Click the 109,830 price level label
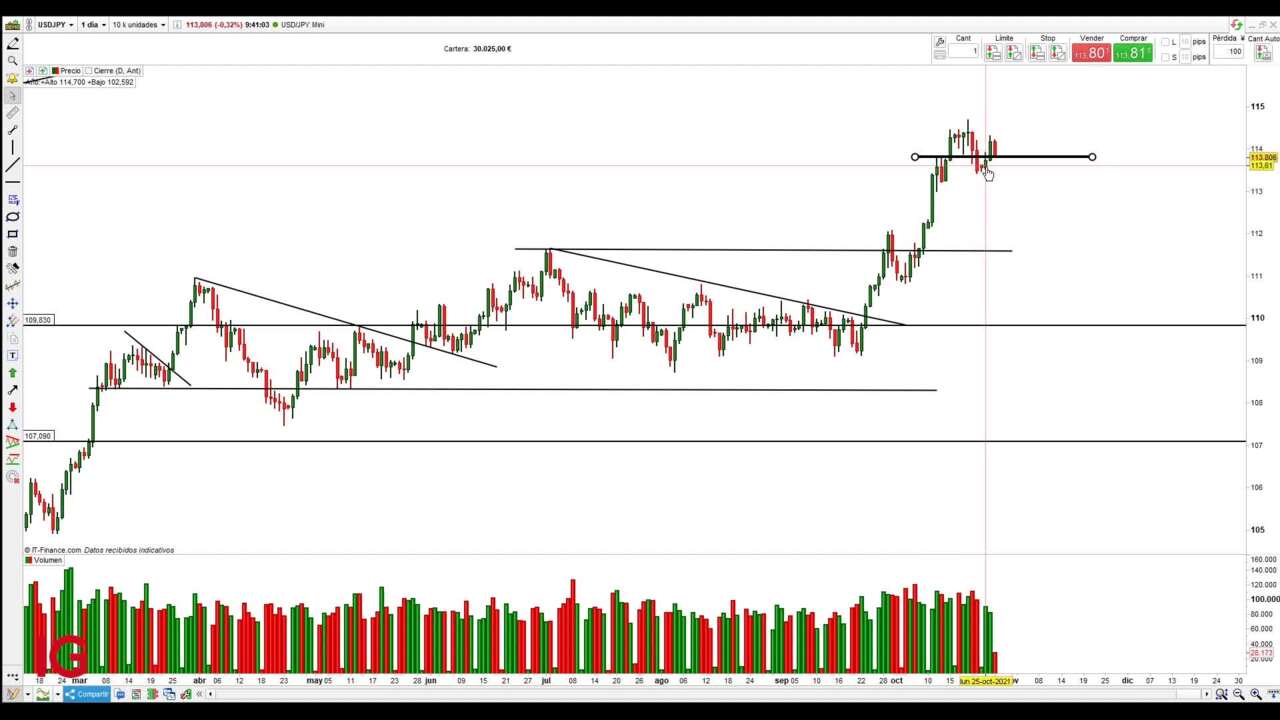The height and width of the screenshot is (720, 1280). [x=37, y=320]
